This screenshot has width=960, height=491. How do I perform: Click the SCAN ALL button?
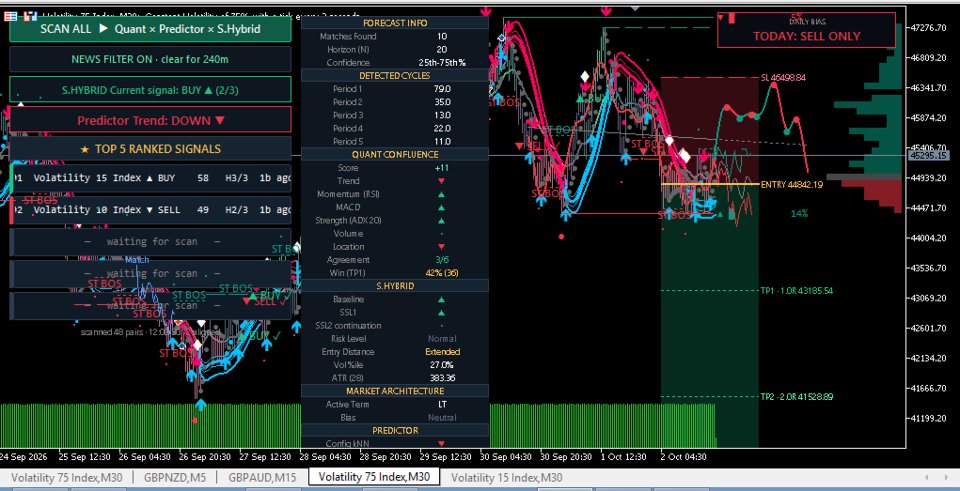click(x=150, y=29)
